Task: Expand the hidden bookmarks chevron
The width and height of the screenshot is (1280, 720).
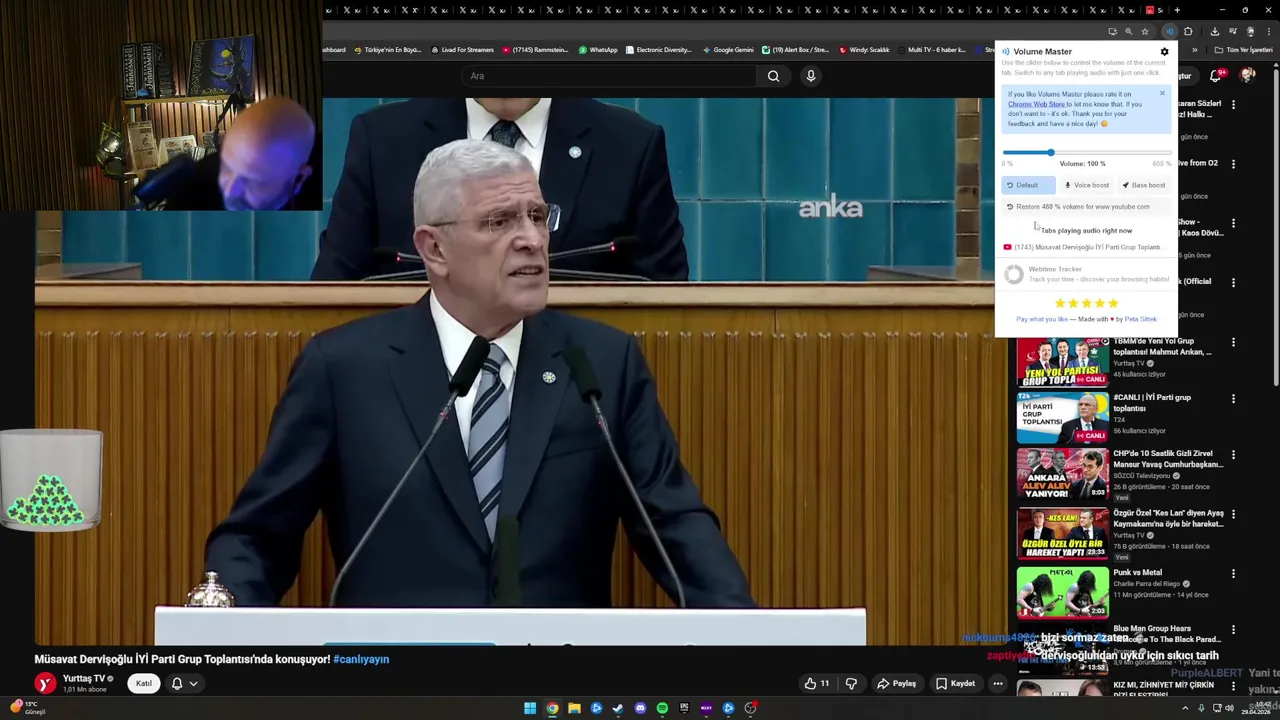Action: pyautogui.click(x=1194, y=50)
